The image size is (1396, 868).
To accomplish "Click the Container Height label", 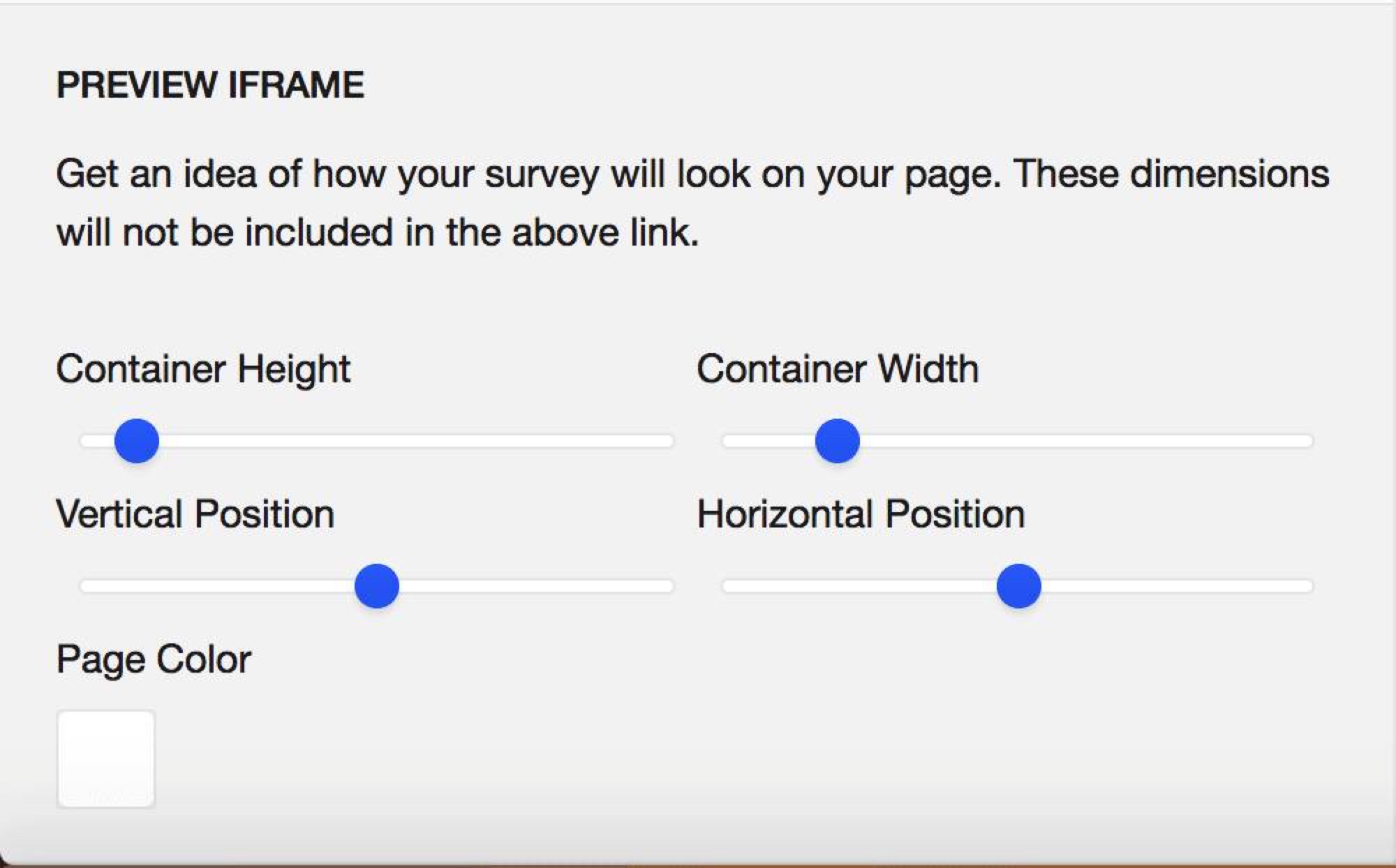I will [203, 370].
